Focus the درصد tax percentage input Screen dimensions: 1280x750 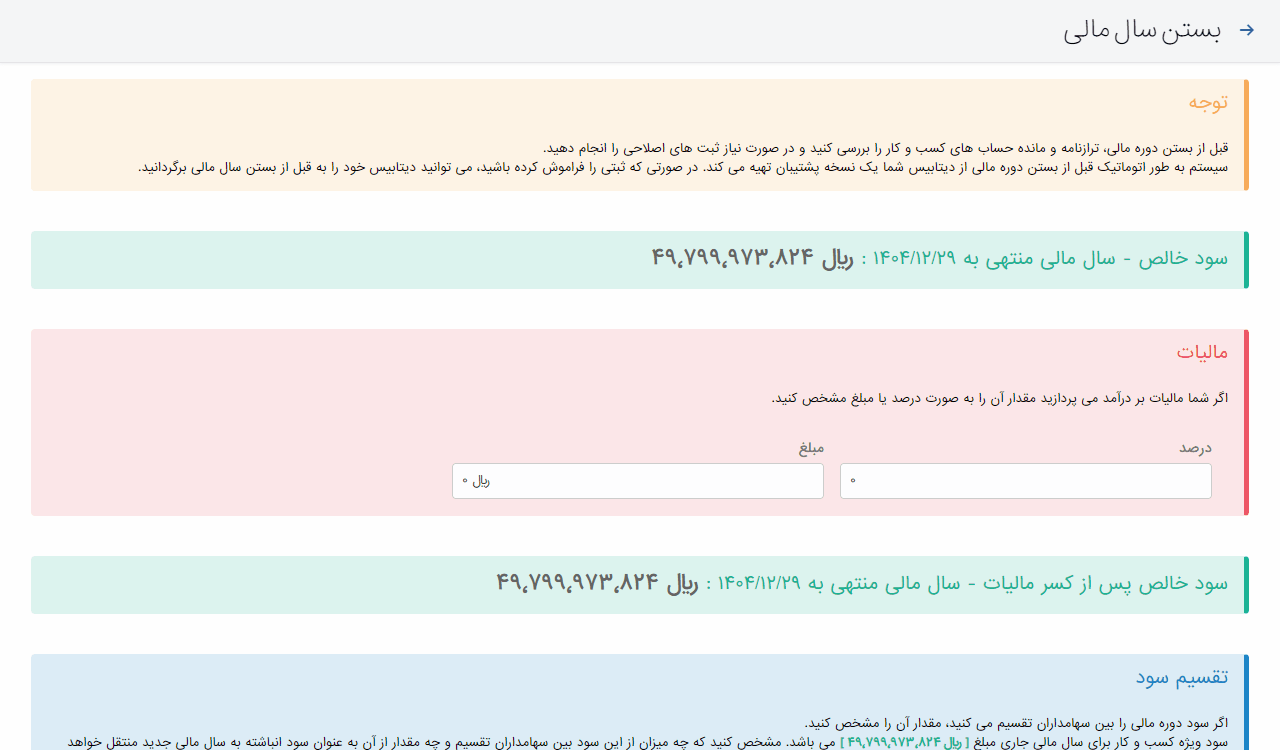(x=1025, y=481)
